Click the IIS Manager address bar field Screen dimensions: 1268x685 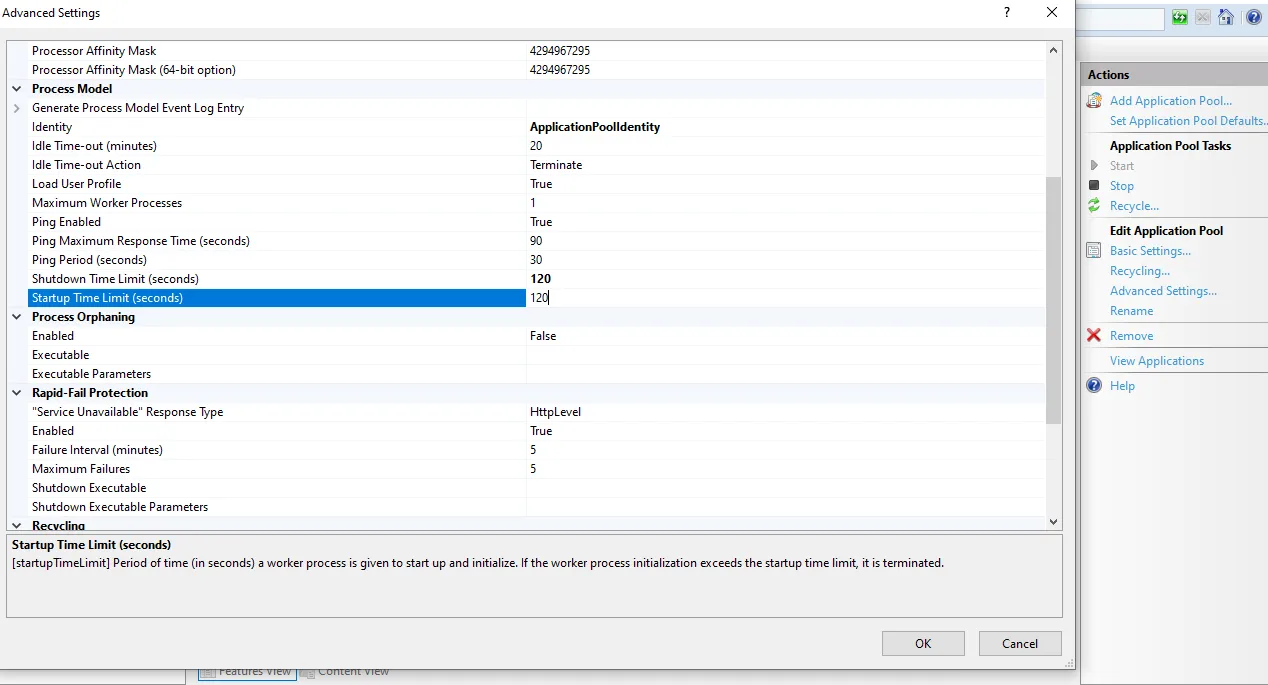tap(1120, 18)
